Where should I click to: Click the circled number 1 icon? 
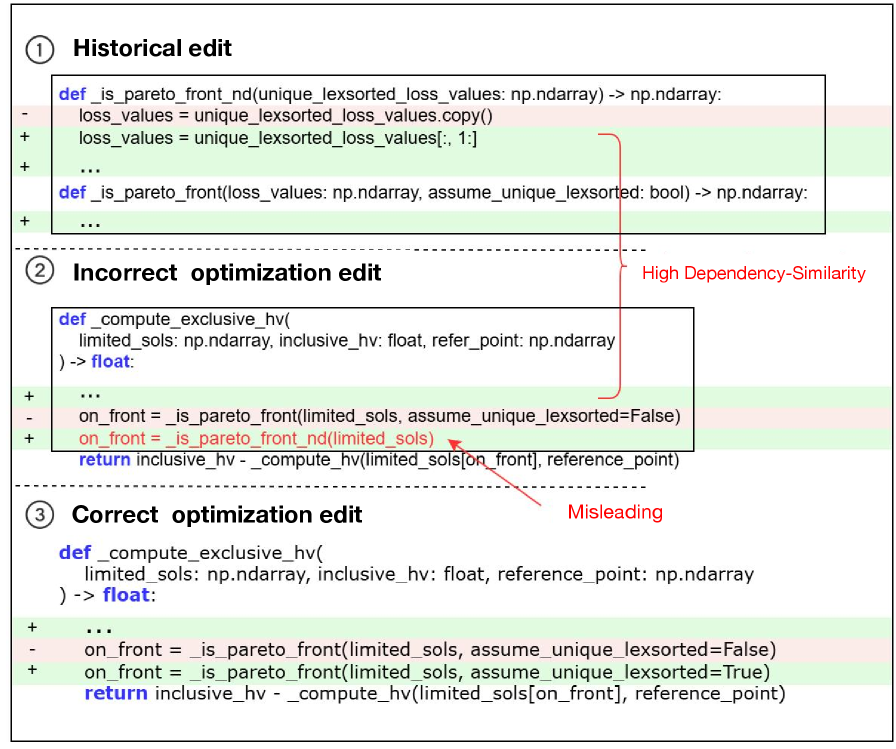pos(38,48)
